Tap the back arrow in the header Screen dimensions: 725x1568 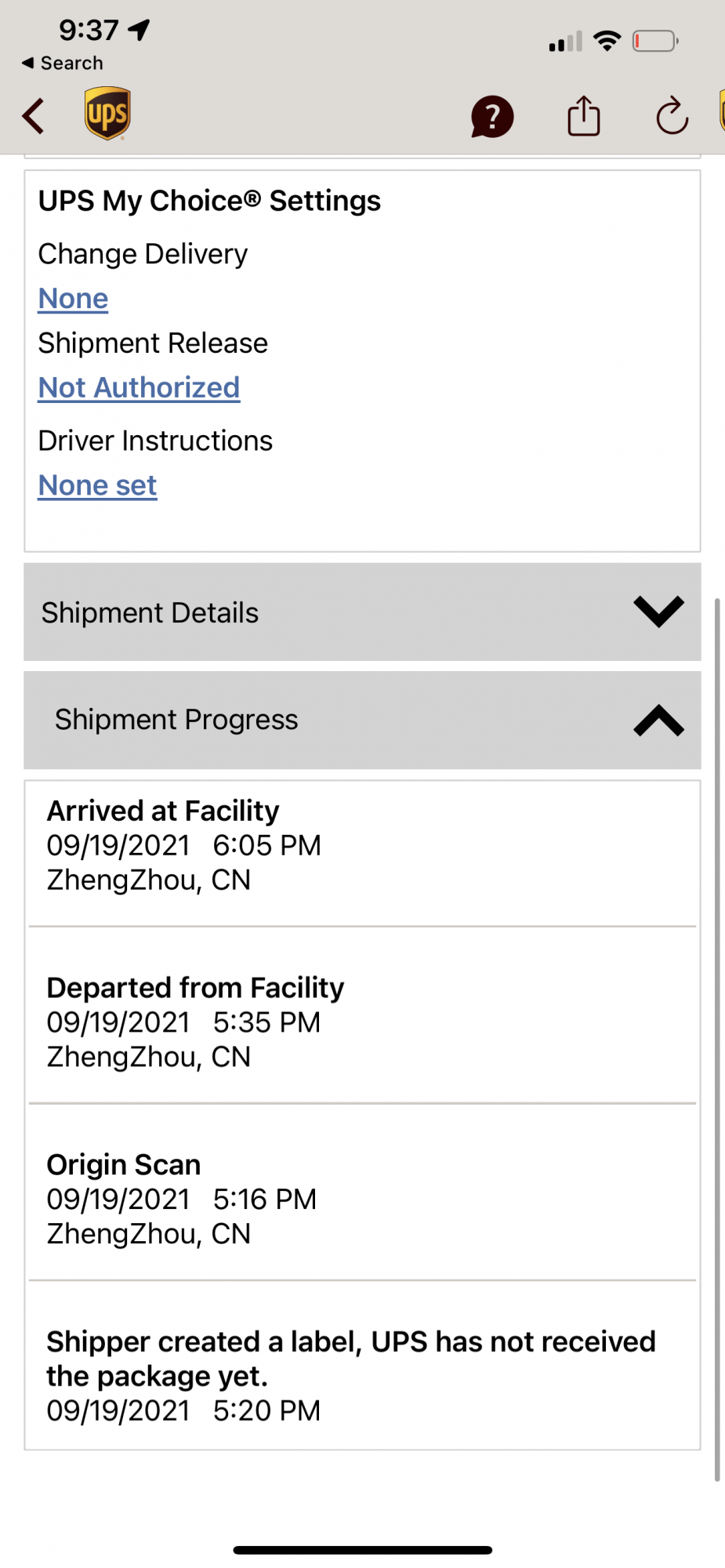click(33, 116)
